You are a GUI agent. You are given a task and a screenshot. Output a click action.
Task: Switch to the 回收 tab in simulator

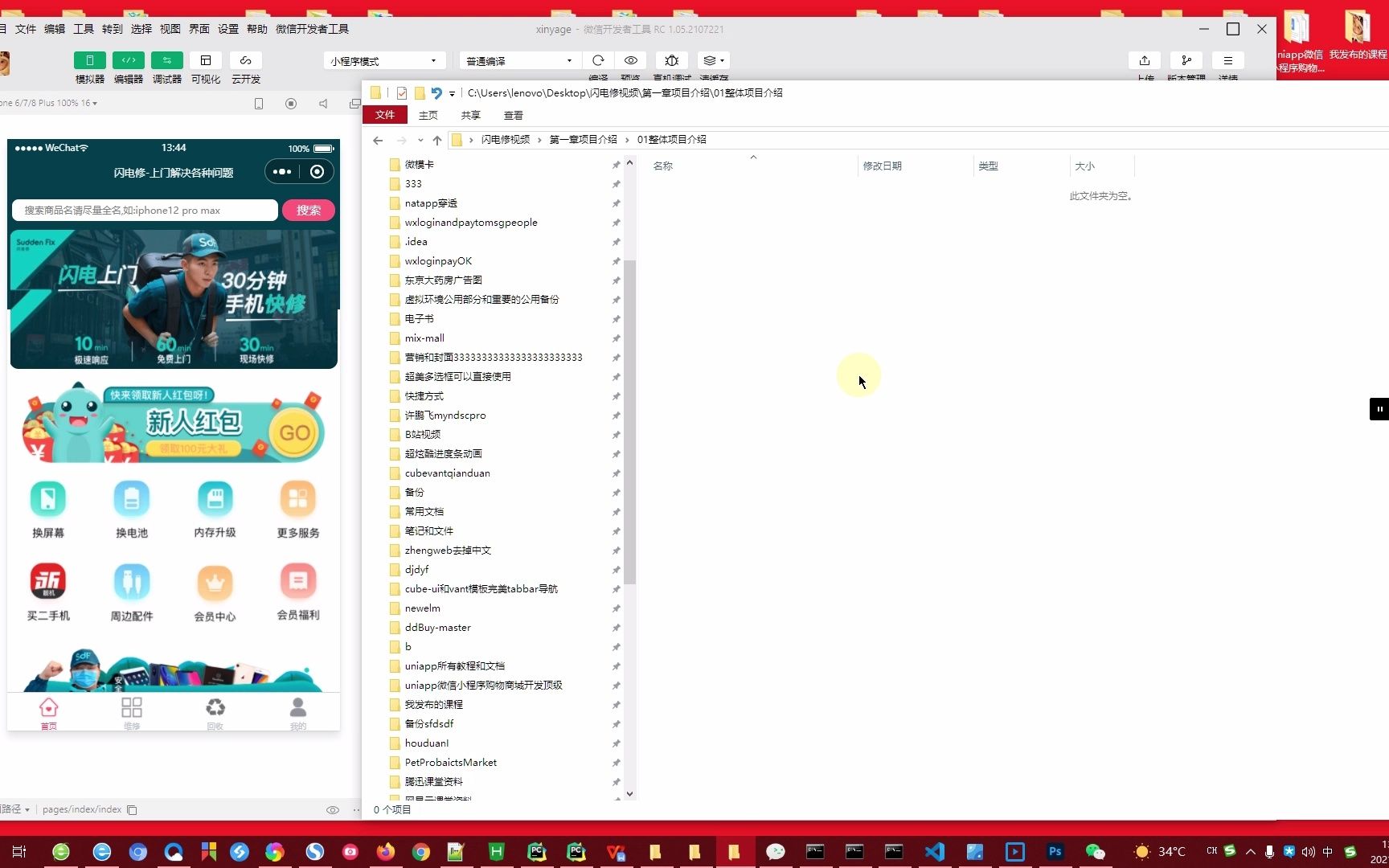215,713
